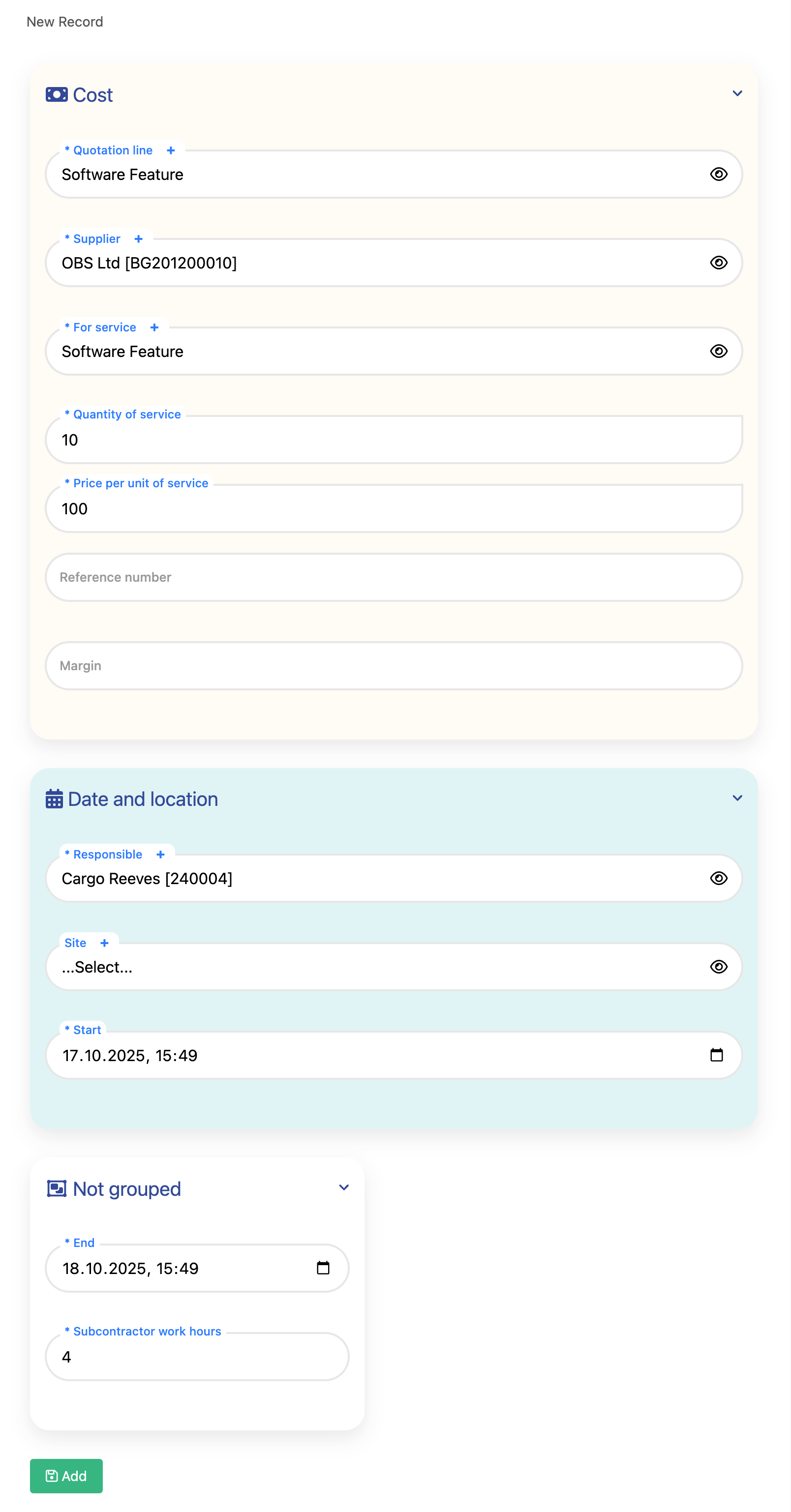Click eye icon in Supplier field
Viewport: 791px width, 1512px height.
(x=718, y=263)
